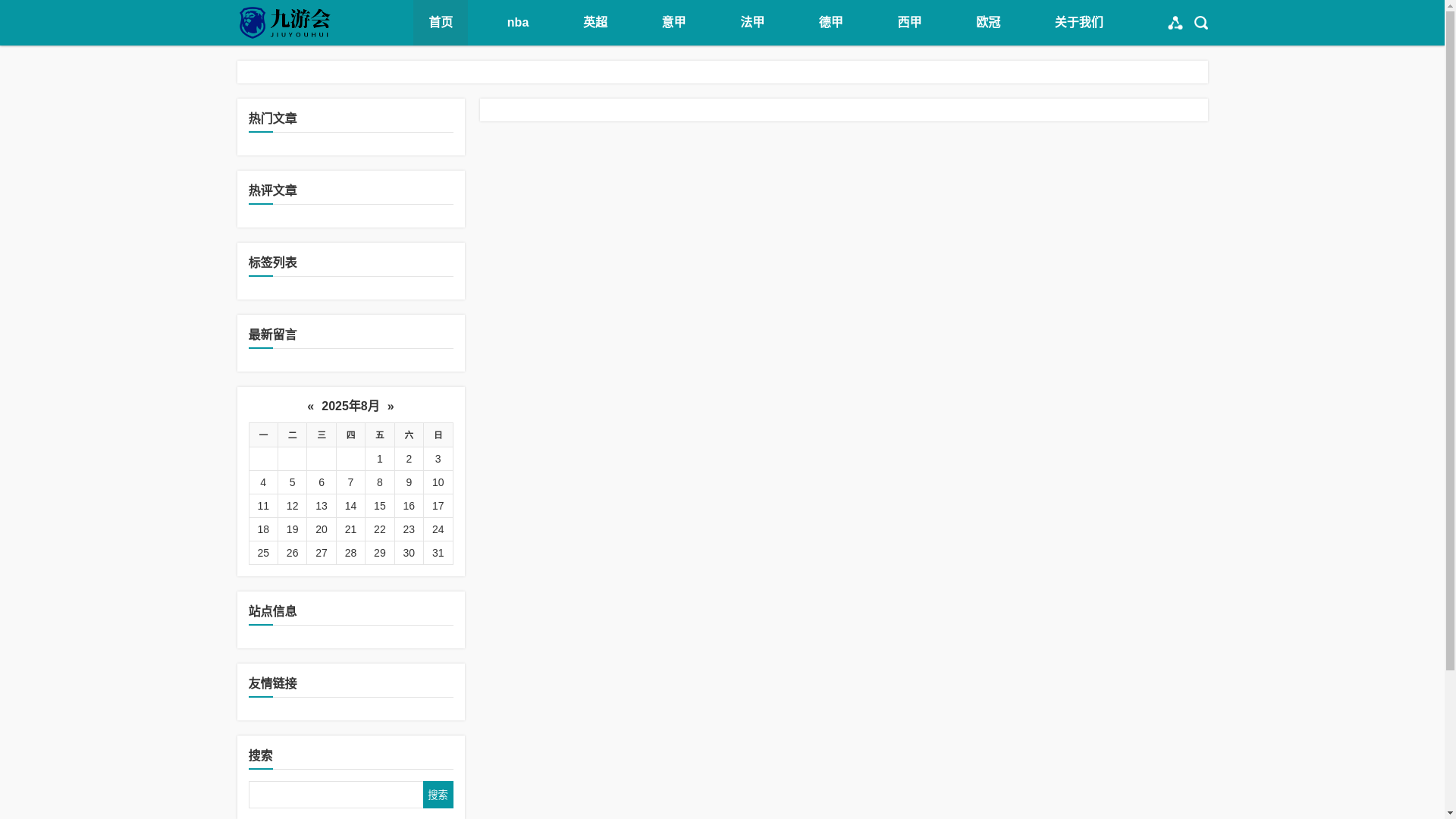The width and height of the screenshot is (1456, 819).
Task: Select day 1 in the calendar
Action: [380, 459]
